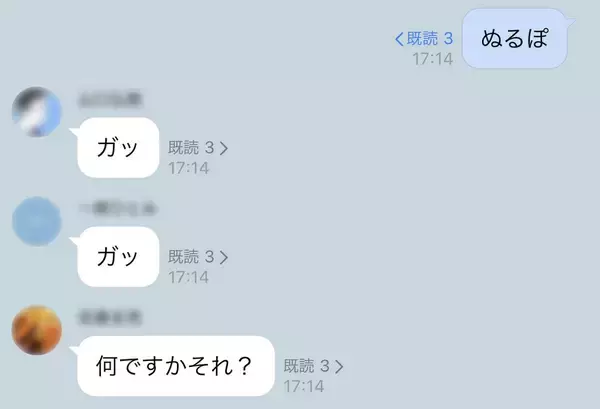Tap 17:14 beneath light-blue sender's 既読 3

189,277
